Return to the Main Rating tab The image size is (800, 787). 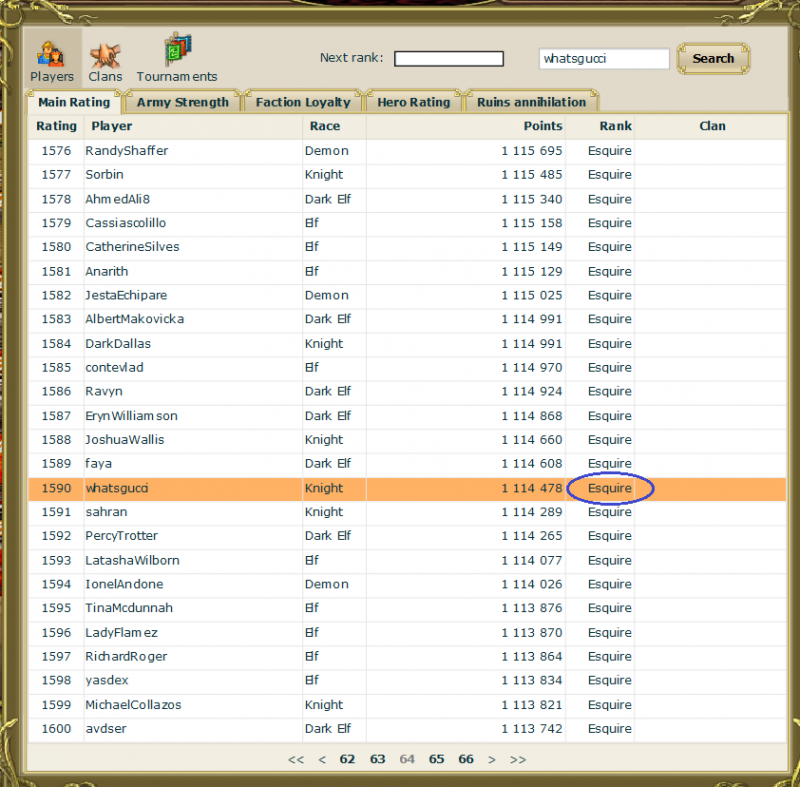pos(71,101)
